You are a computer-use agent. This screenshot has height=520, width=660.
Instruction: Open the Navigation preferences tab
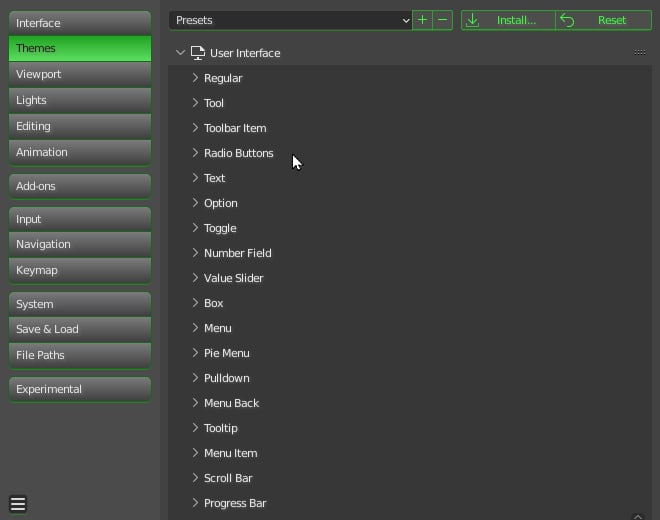tap(80, 245)
